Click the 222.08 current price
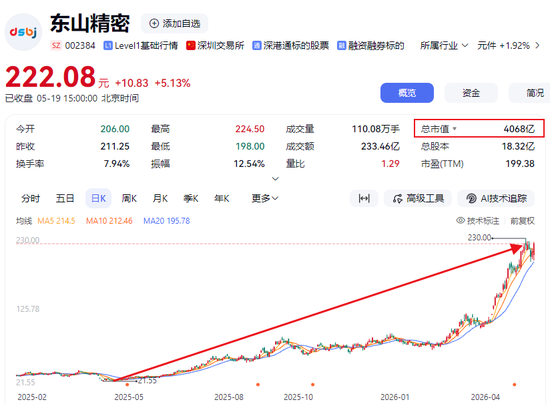 (x=51, y=77)
